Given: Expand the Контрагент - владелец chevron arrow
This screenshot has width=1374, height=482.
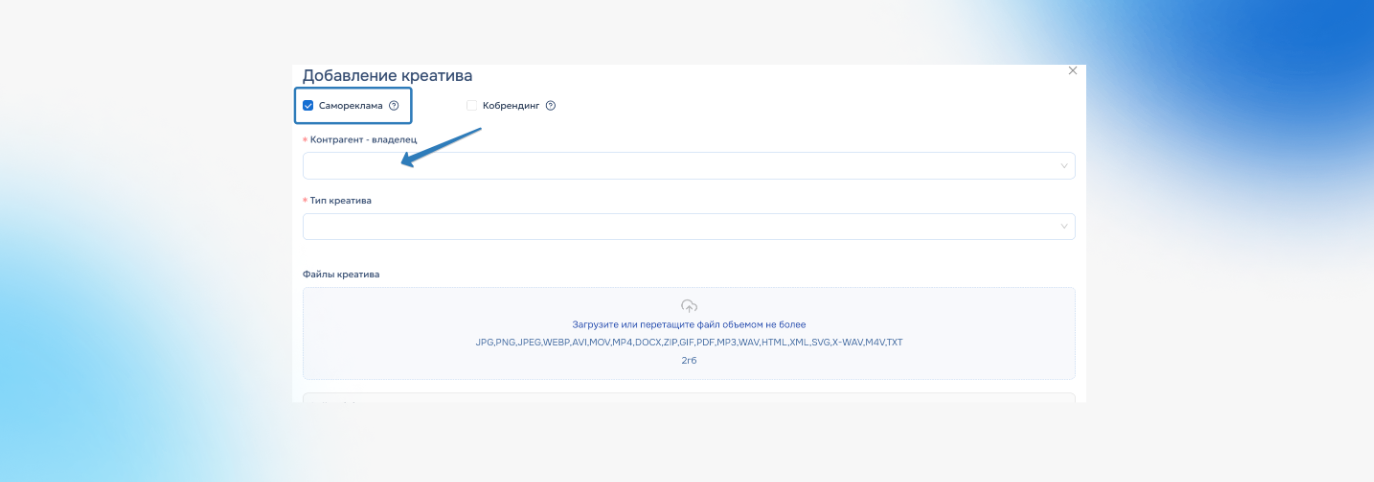Looking at the screenshot, I should (x=1064, y=166).
